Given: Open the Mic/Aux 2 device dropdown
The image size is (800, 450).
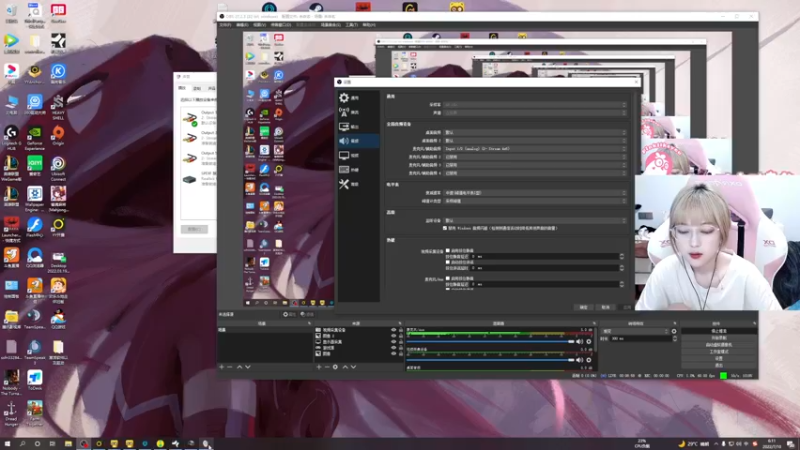Looking at the screenshot, I should [x=535, y=157].
